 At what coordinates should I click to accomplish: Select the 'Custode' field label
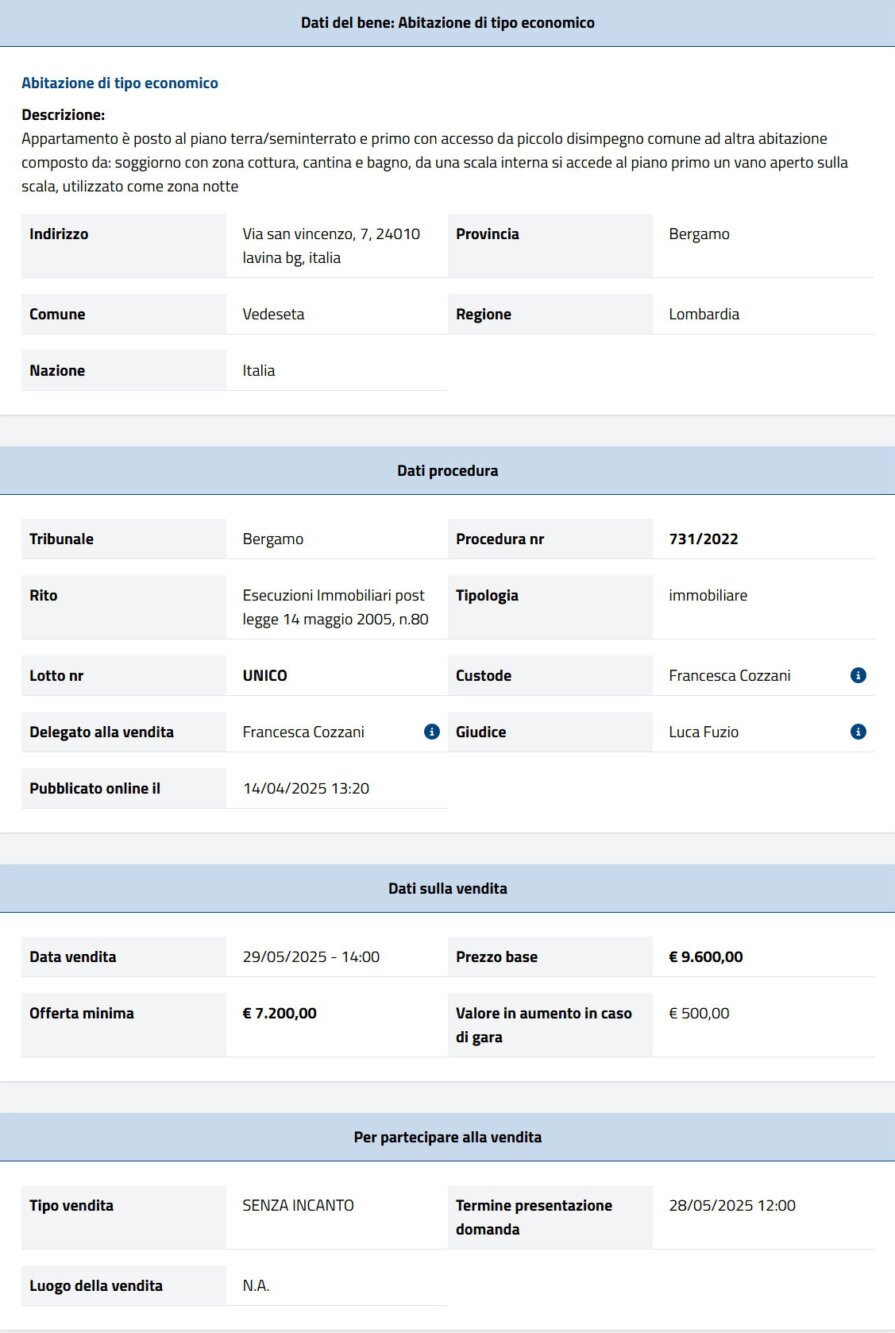(483, 676)
